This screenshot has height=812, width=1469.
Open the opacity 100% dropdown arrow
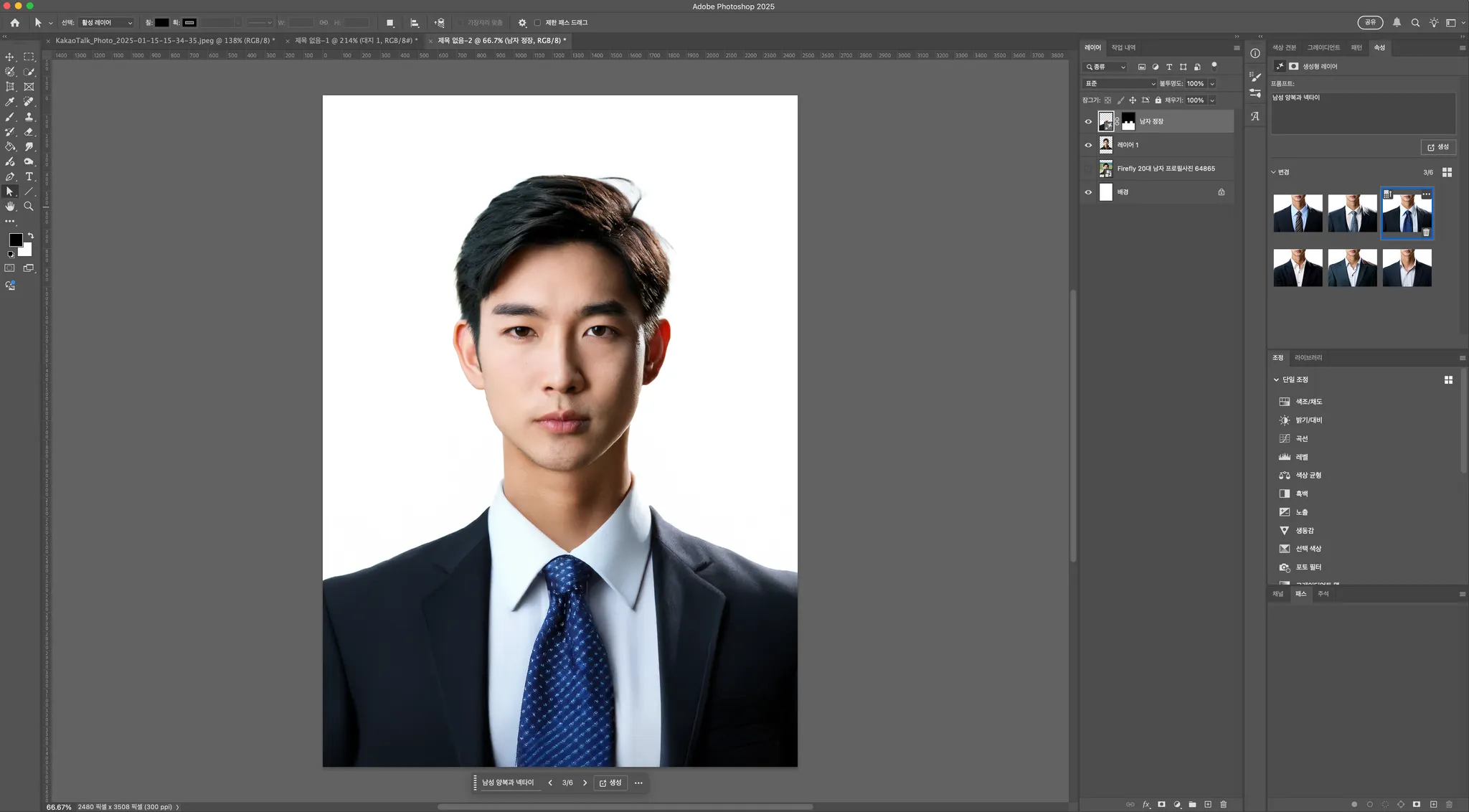[1212, 83]
